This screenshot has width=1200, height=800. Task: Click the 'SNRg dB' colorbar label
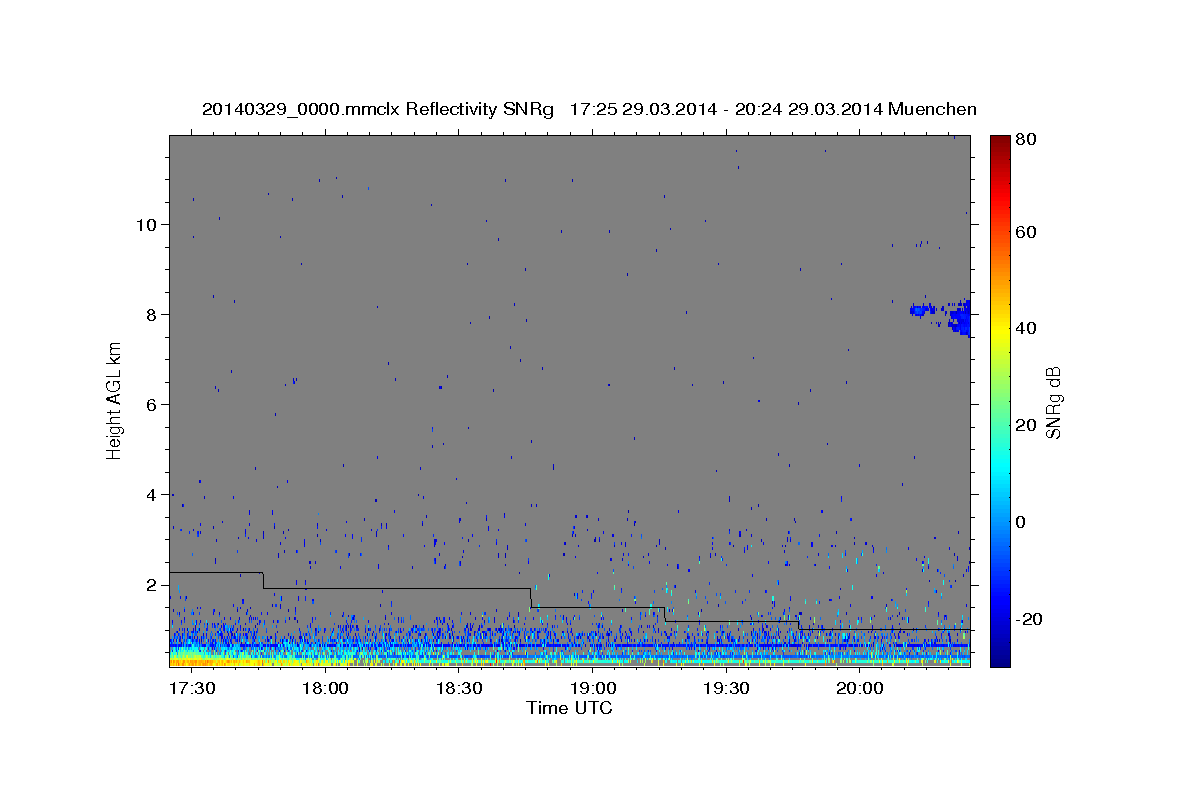[x=1052, y=403]
